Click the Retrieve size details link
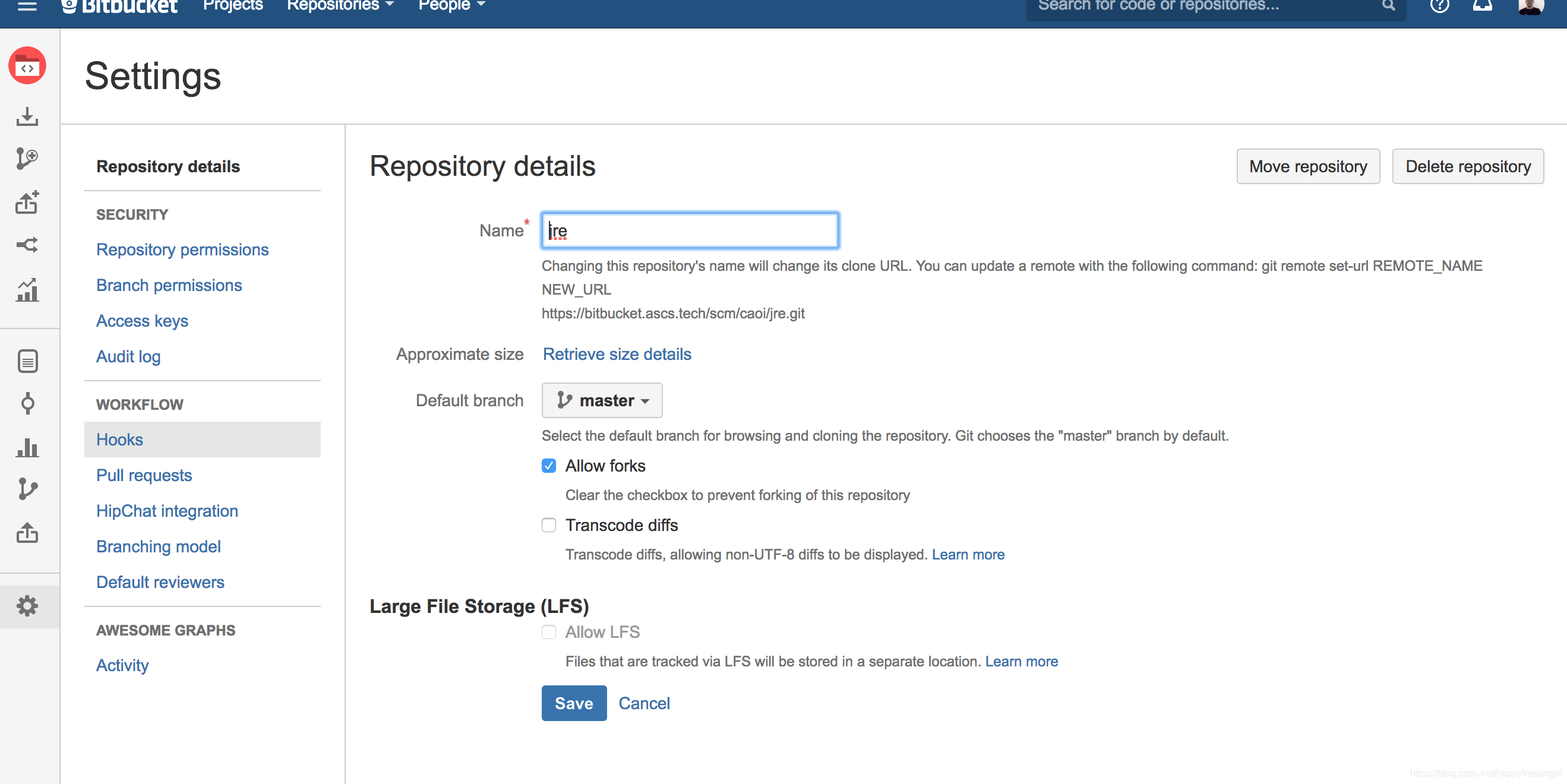This screenshot has height=784, width=1567. point(617,354)
